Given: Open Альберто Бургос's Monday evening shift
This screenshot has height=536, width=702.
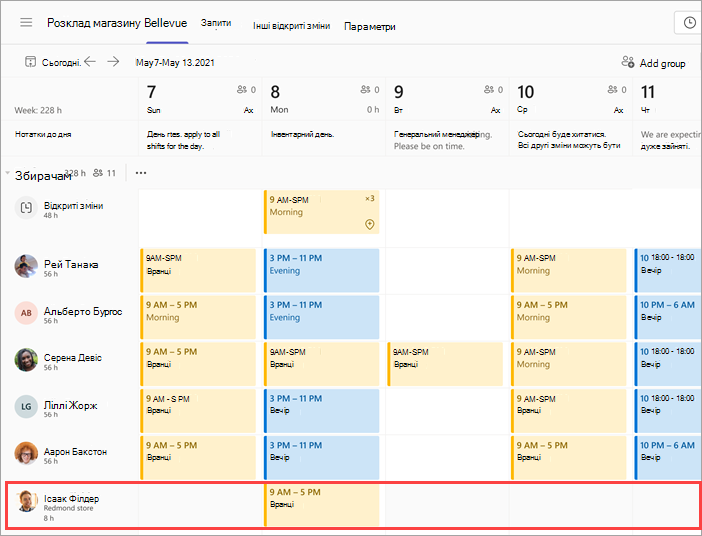Looking at the screenshot, I should pos(321,317).
